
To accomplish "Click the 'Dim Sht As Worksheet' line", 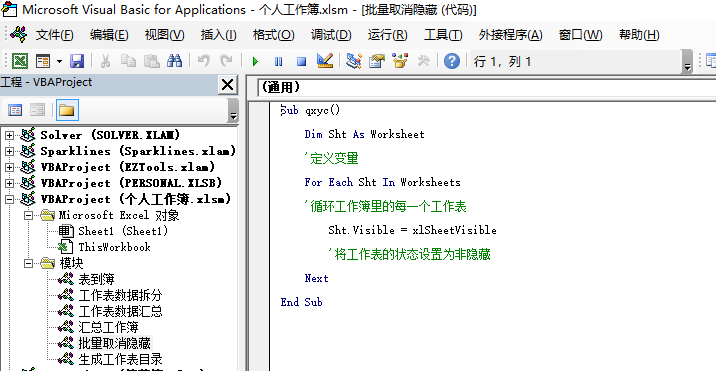I will [x=364, y=134].
